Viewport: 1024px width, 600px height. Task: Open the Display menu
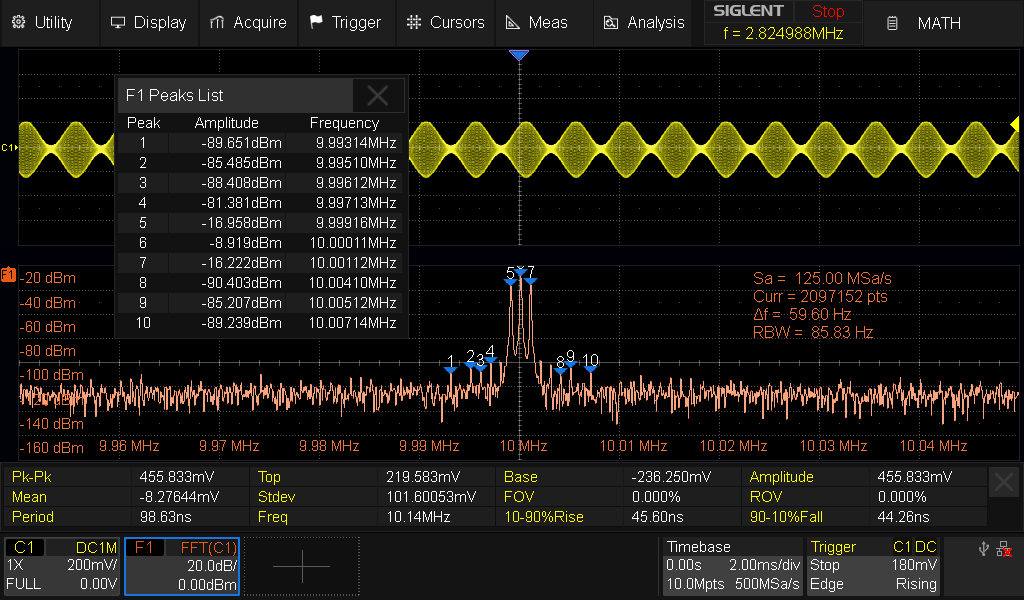148,22
